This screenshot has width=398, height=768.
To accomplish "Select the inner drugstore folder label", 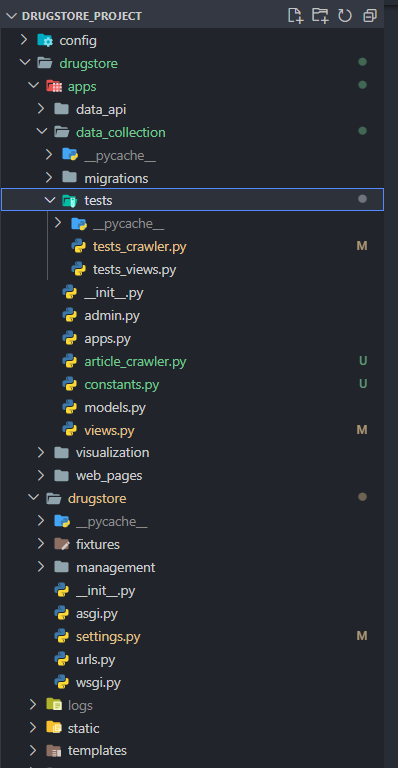I will pyautogui.click(x=97, y=499).
